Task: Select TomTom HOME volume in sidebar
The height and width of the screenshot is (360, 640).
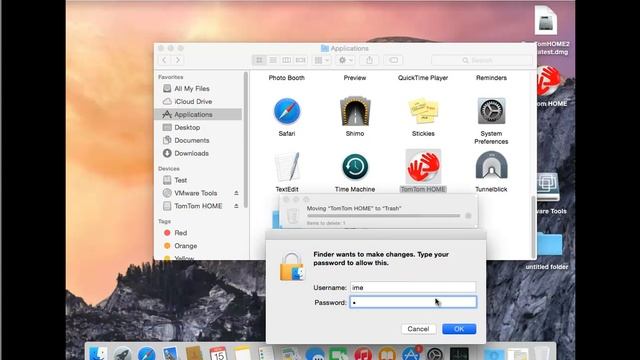Action: pos(198,206)
